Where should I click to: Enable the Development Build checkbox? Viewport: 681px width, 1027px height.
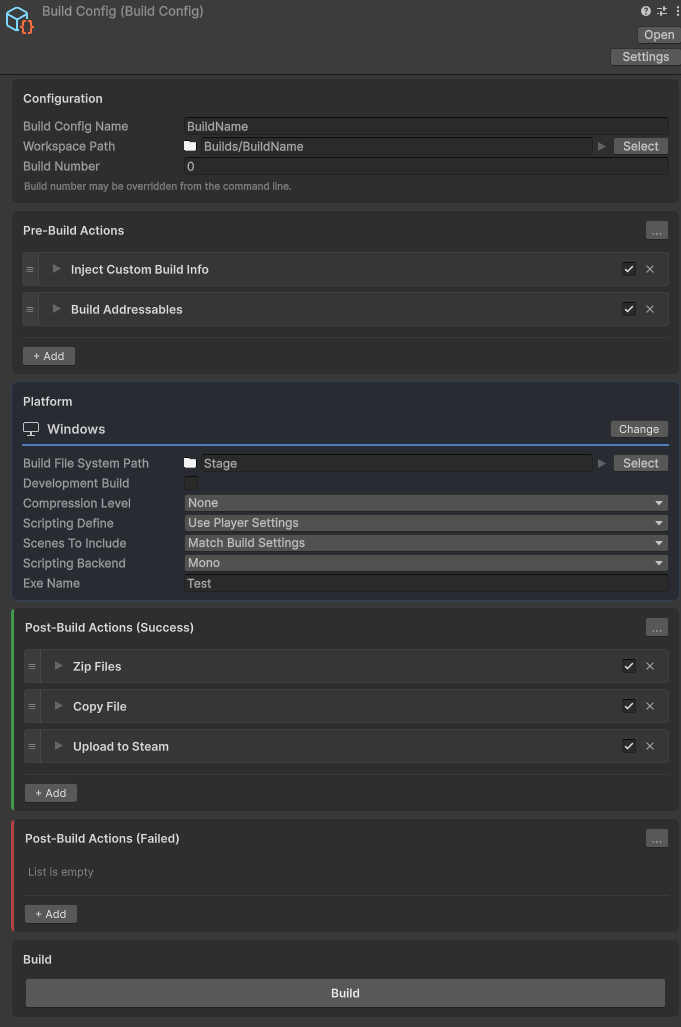click(191, 483)
